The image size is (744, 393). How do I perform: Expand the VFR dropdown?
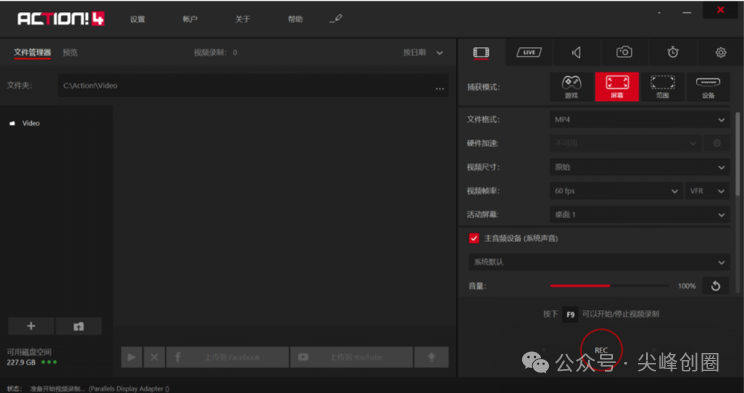point(707,191)
